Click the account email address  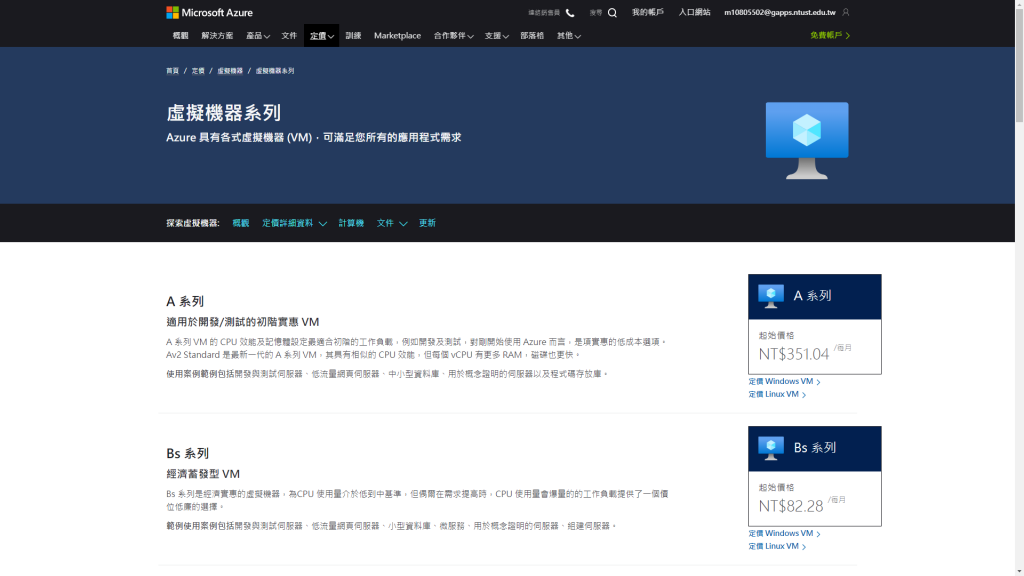pyautogui.click(x=780, y=12)
